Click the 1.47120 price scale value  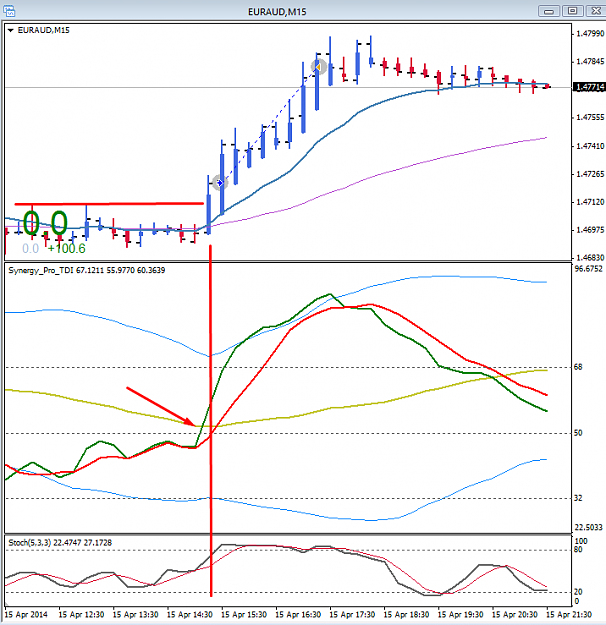590,202
